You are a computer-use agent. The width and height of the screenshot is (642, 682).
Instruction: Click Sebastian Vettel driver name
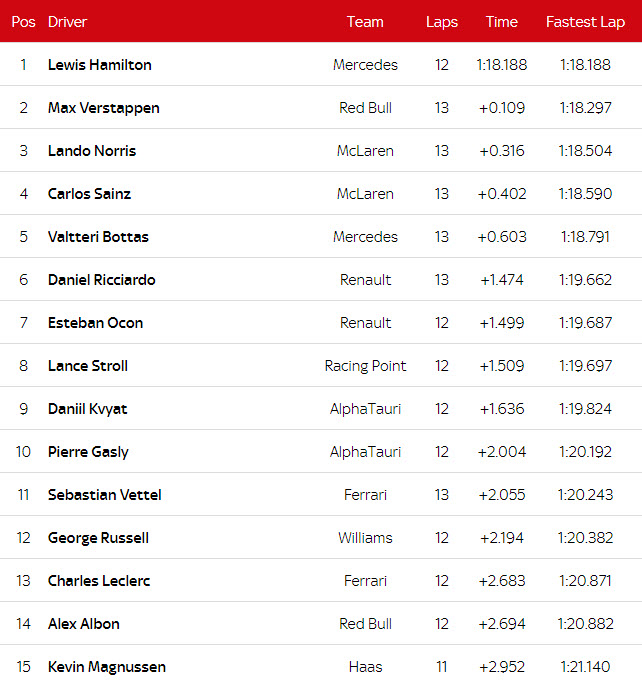(104, 495)
